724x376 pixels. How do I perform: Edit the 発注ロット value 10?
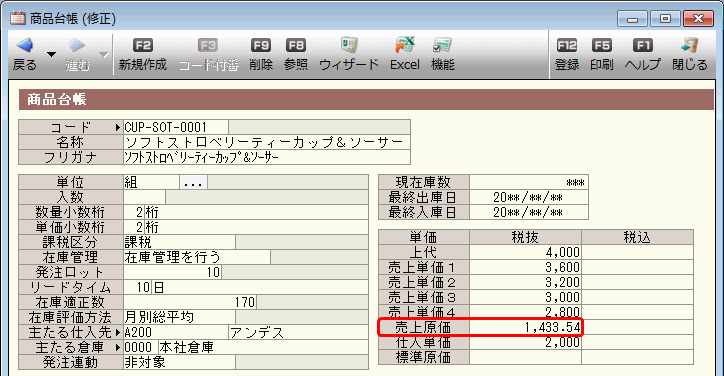tap(172, 272)
